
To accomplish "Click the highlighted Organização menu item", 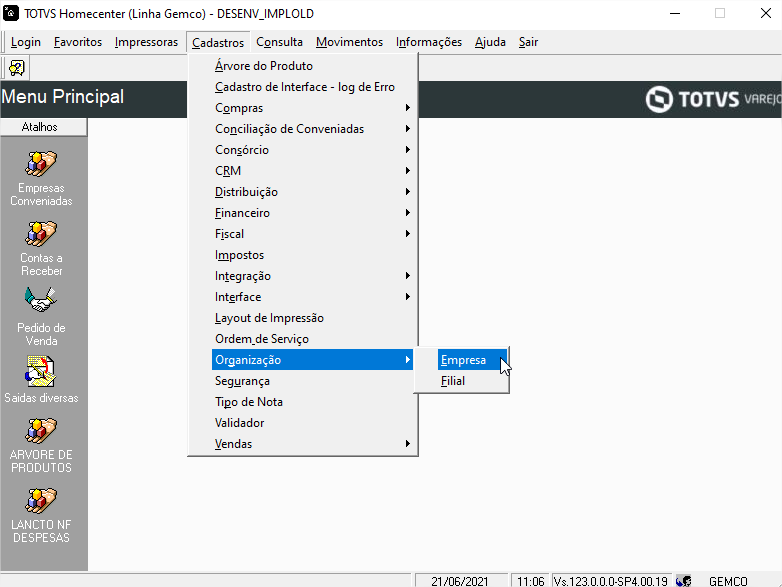I will 313,360.
